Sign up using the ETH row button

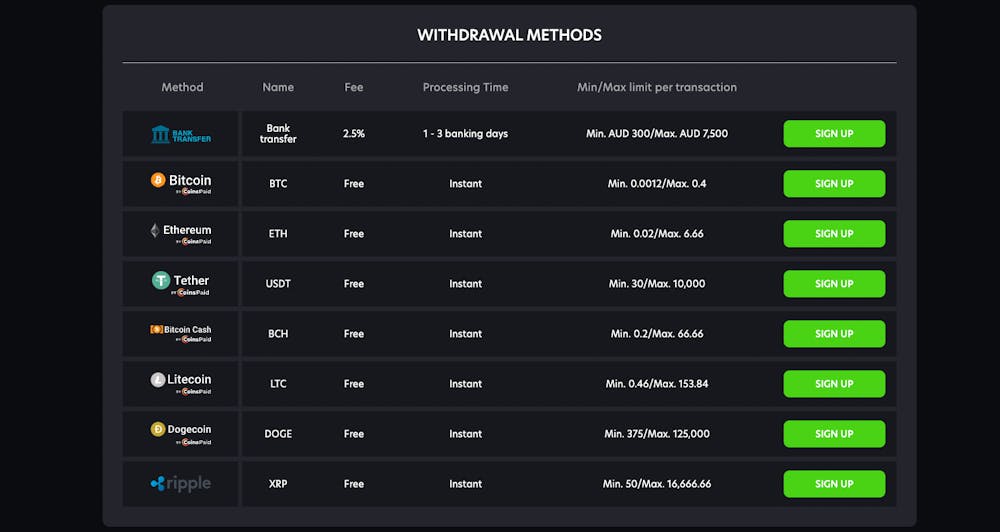[x=834, y=233]
